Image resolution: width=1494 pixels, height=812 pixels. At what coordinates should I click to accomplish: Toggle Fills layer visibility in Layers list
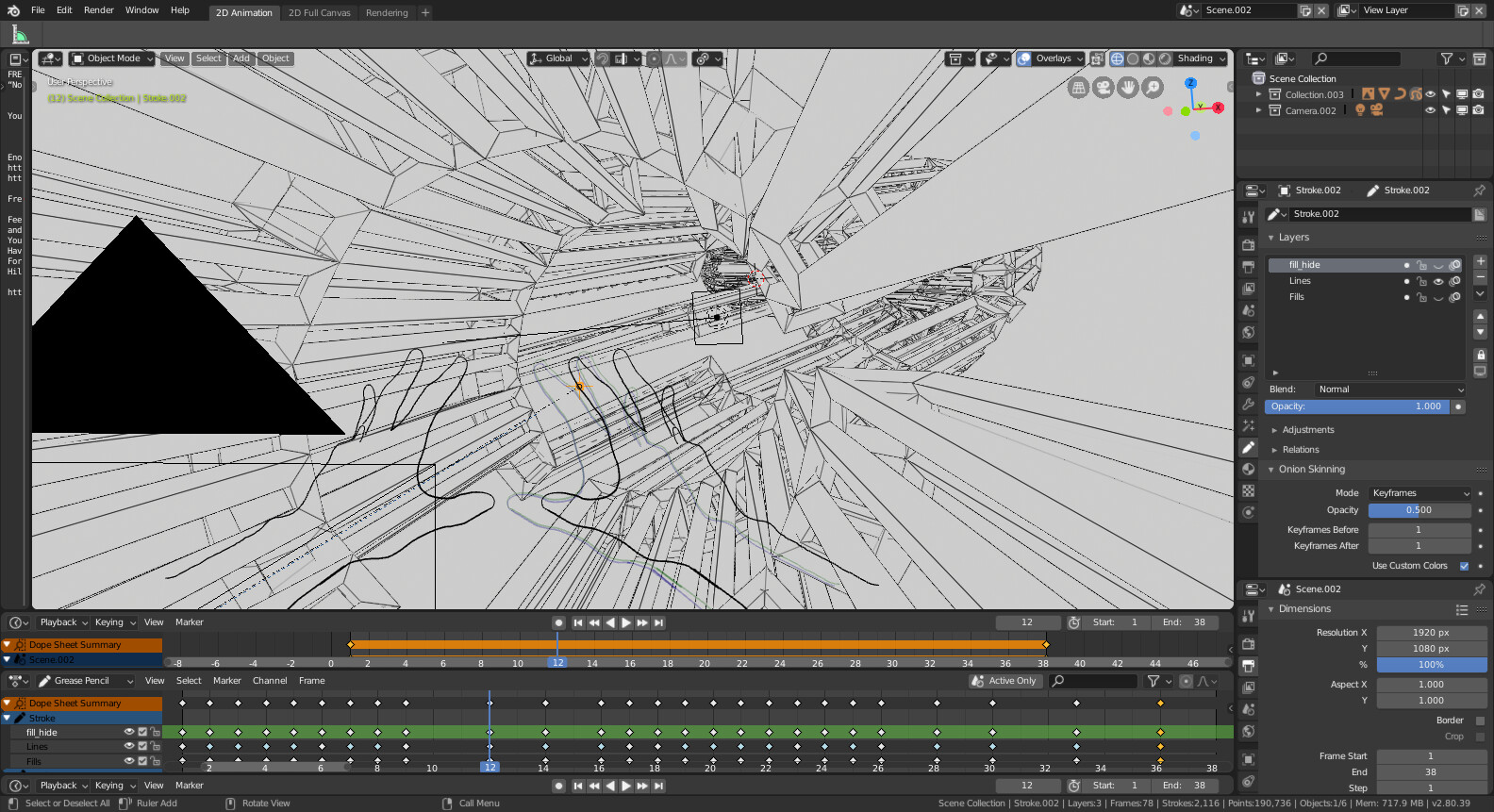(1438, 297)
